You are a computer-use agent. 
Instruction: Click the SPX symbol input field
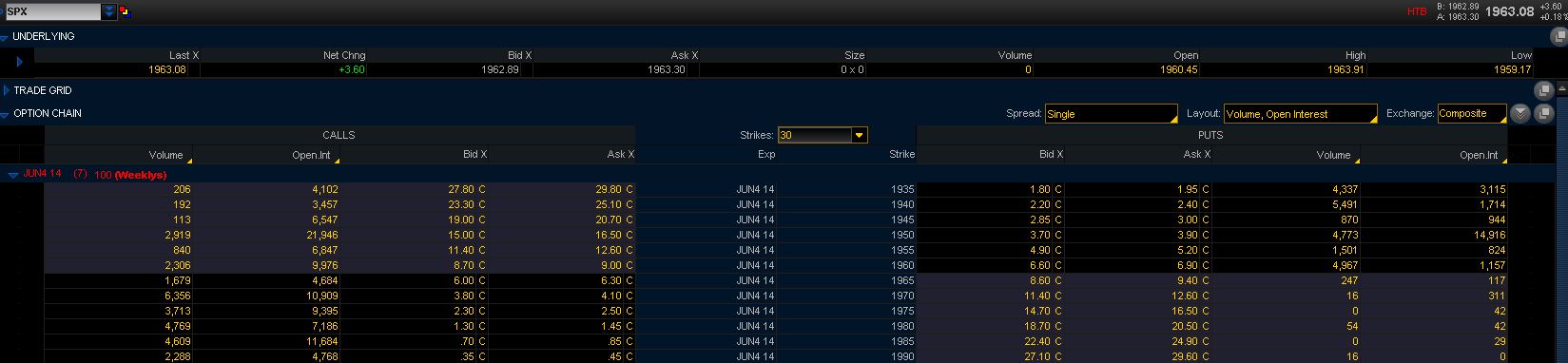click(x=52, y=11)
